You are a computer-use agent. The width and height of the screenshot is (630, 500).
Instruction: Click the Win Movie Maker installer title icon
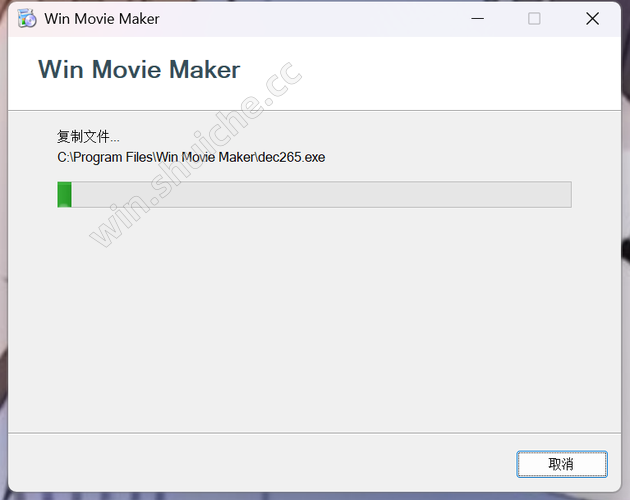(x=27, y=19)
